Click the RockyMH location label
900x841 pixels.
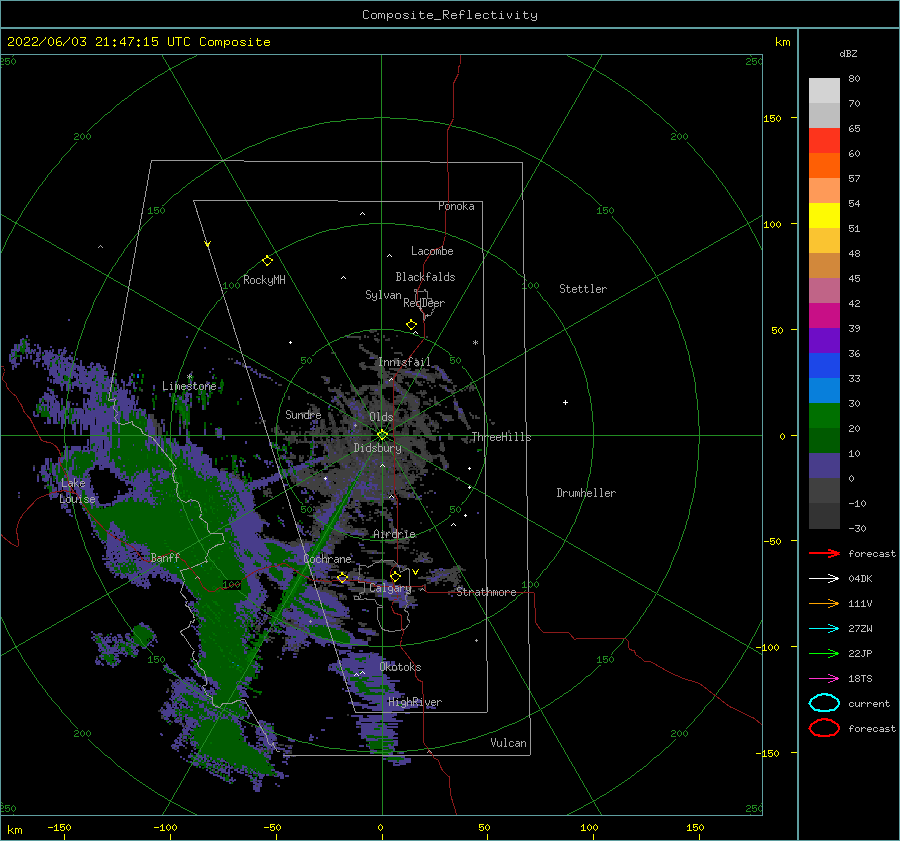click(x=264, y=280)
